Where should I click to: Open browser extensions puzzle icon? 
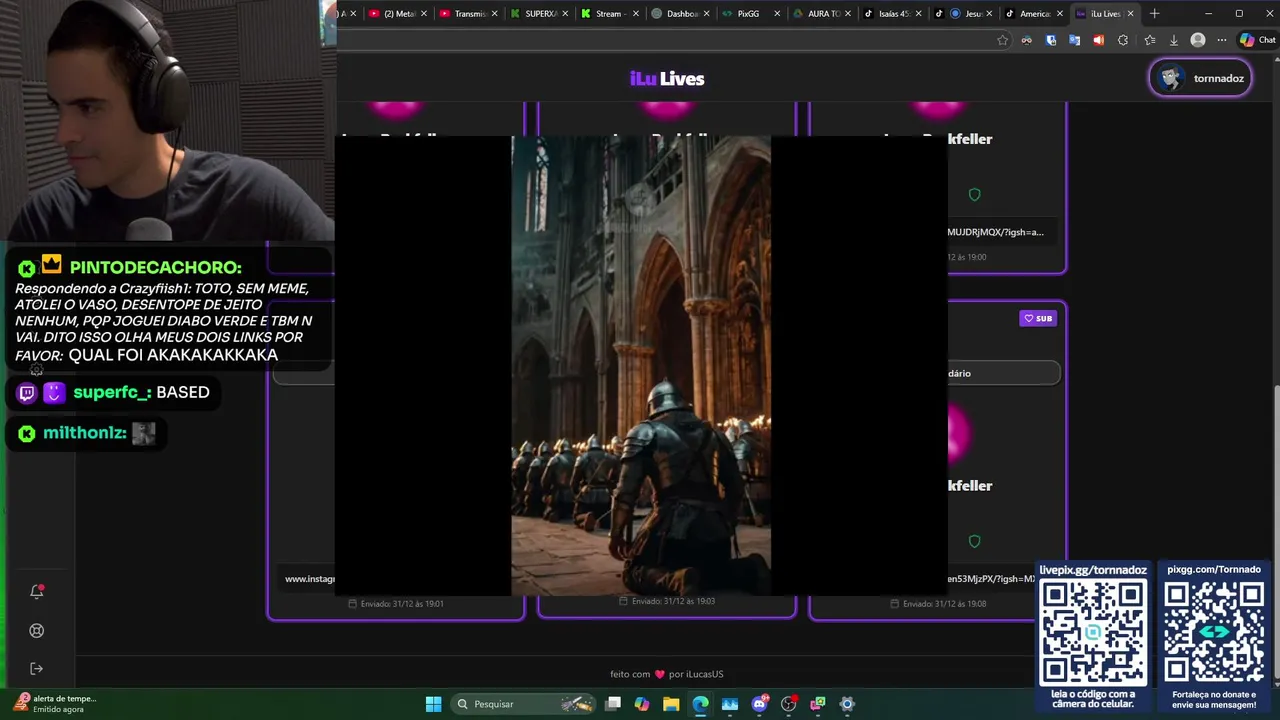point(1123,40)
